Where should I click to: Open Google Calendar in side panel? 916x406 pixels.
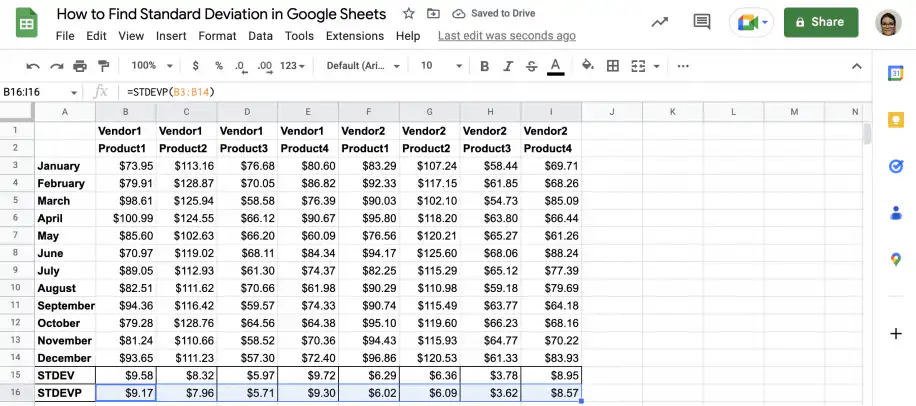[x=896, y=73]
